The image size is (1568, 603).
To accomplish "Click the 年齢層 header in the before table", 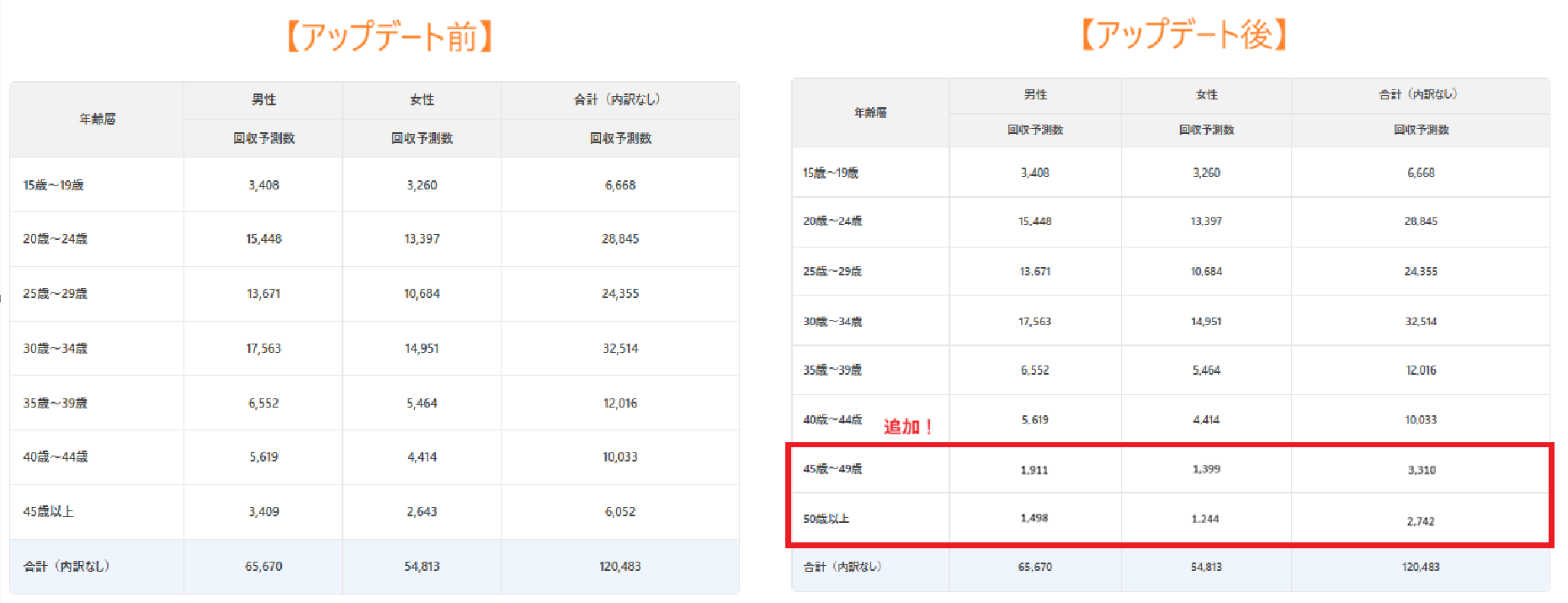I will tap(97, 120).
